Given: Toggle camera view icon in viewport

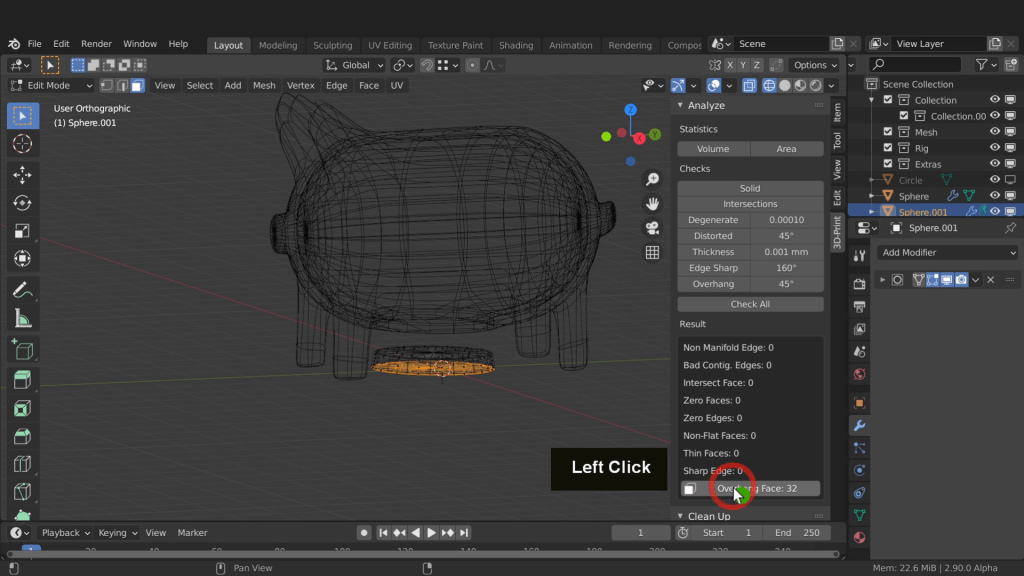Looking at the screenshot, I should (x=652, y=229).
